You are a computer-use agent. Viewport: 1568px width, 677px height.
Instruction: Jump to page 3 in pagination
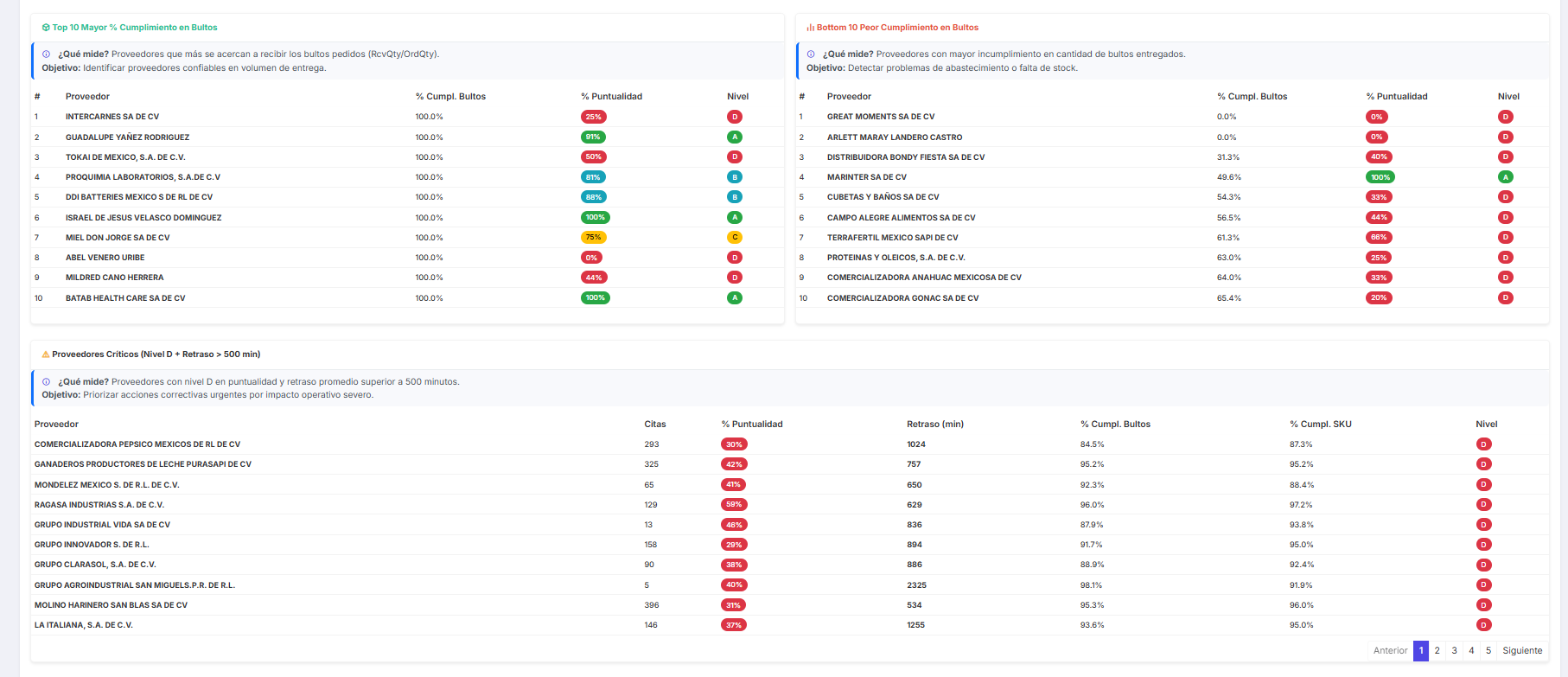[1455, 651]
